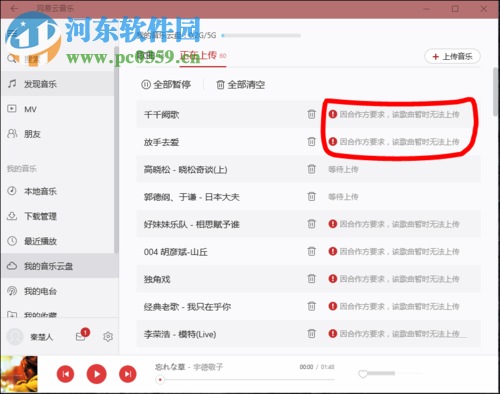Open 下载管理
Screen dimensions: 500x394
click(59, 216)
